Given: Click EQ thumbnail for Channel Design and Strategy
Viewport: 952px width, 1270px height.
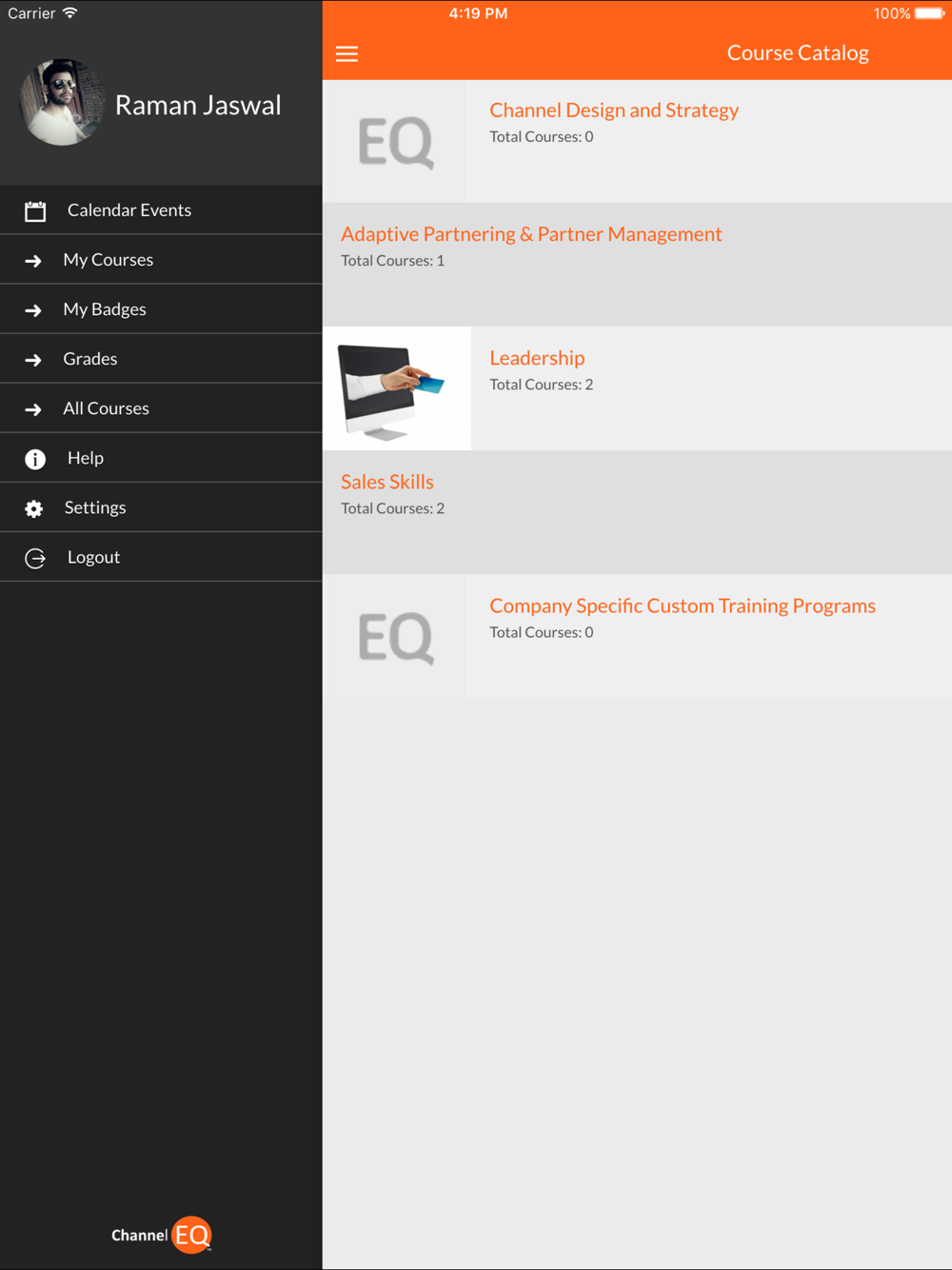Looking at the screenshot, I should point(396,141).
